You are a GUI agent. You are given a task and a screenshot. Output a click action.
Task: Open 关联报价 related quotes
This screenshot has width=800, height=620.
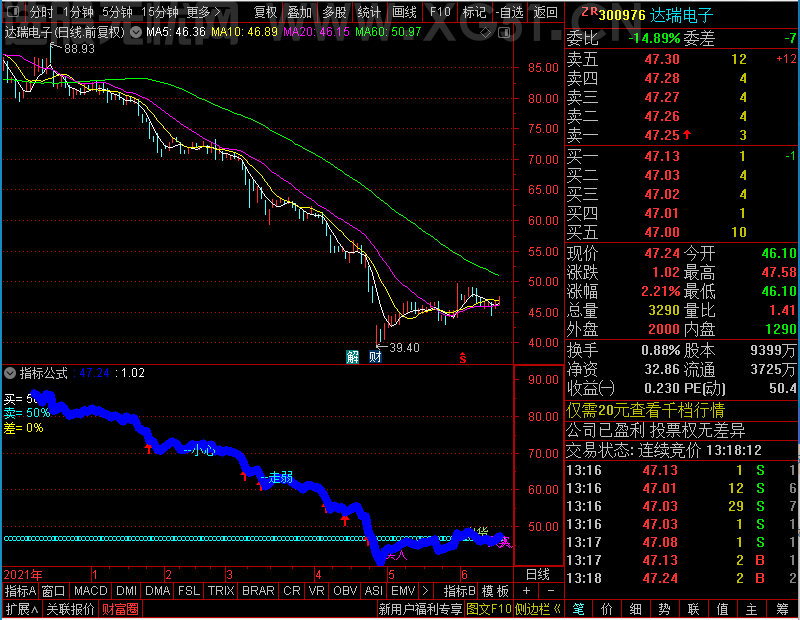click(x=70, y=609)
